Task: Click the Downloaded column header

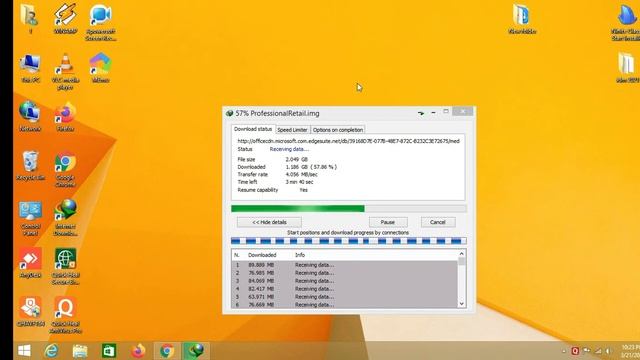Action: coord(262,255)
